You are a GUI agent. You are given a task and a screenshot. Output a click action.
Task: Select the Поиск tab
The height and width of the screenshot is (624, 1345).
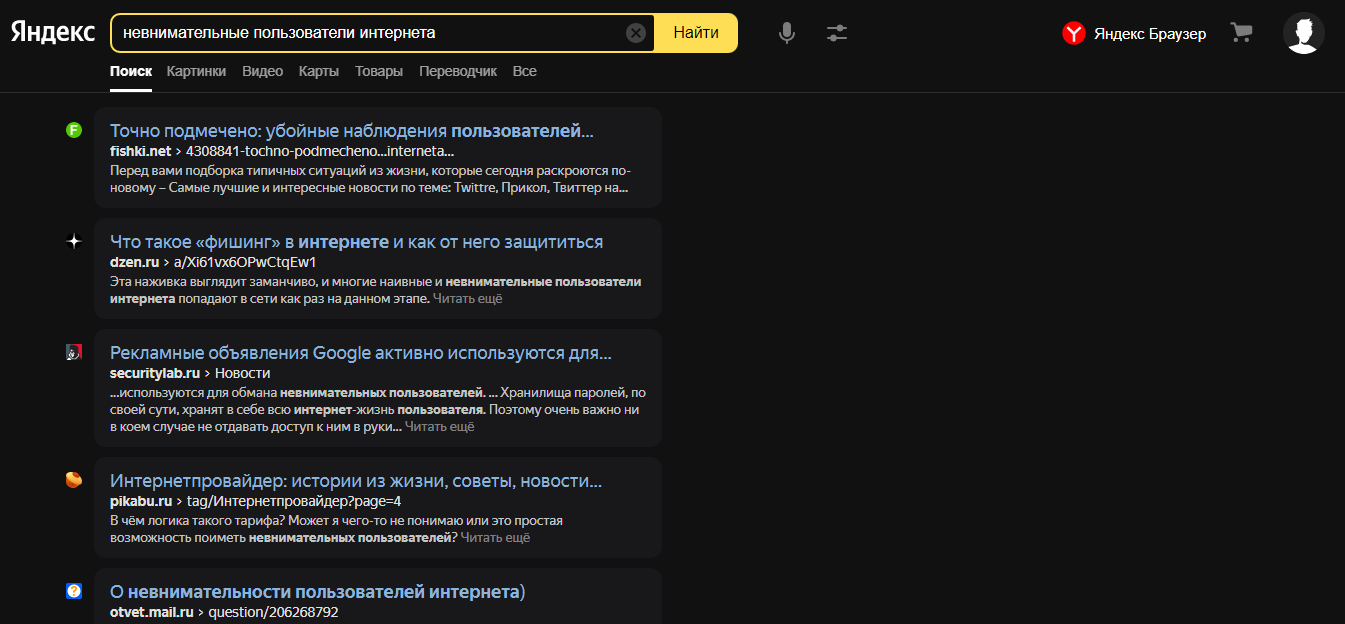131,71
